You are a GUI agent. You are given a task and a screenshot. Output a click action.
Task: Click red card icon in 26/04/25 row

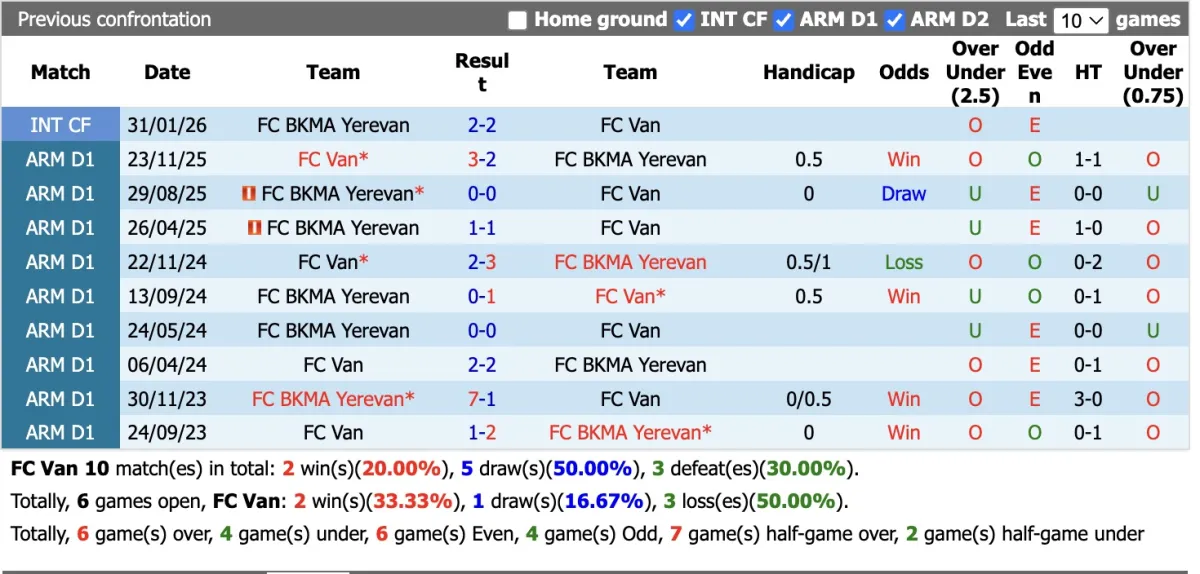click(254, 228)
